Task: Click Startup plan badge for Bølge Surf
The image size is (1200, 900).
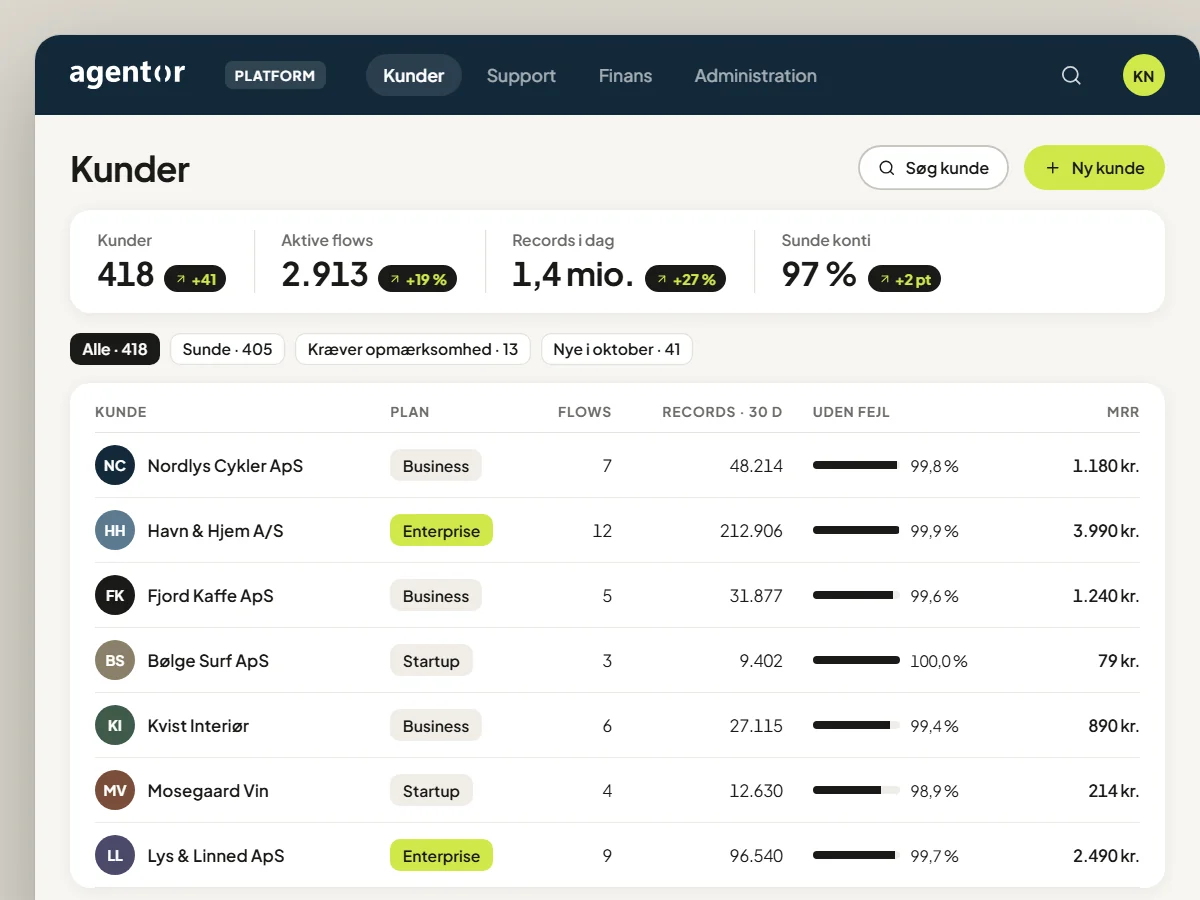Action: (431, 661)
